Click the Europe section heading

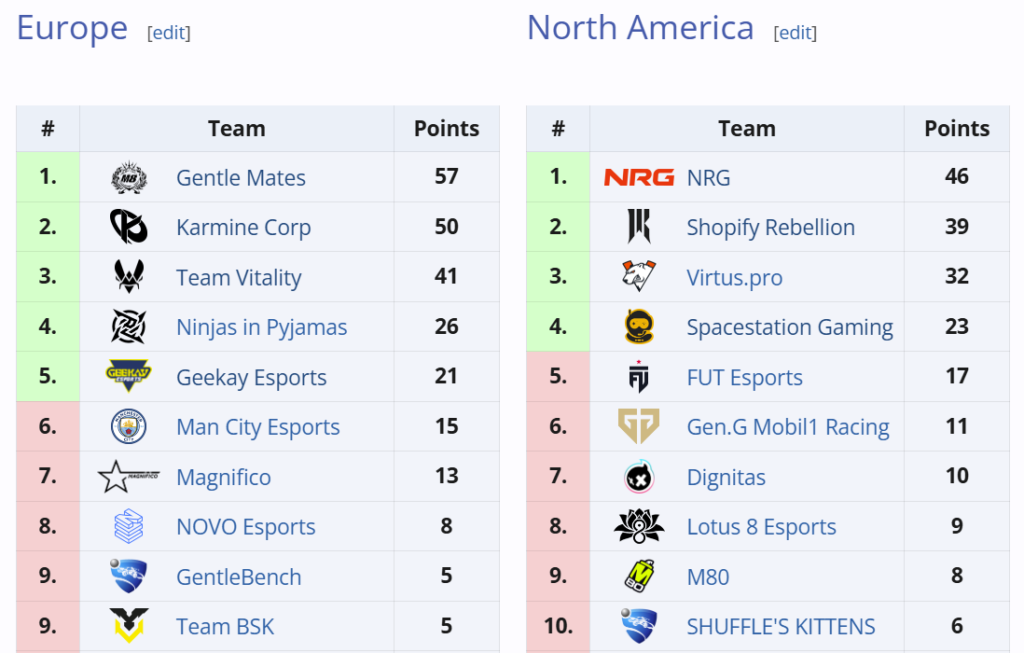pos(71,28)
